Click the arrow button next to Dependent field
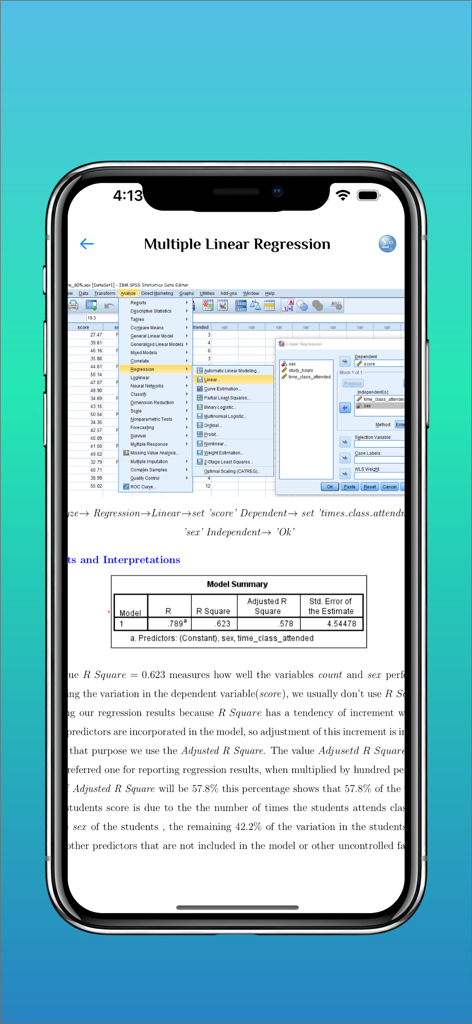472x1024 pixels. 345,361
